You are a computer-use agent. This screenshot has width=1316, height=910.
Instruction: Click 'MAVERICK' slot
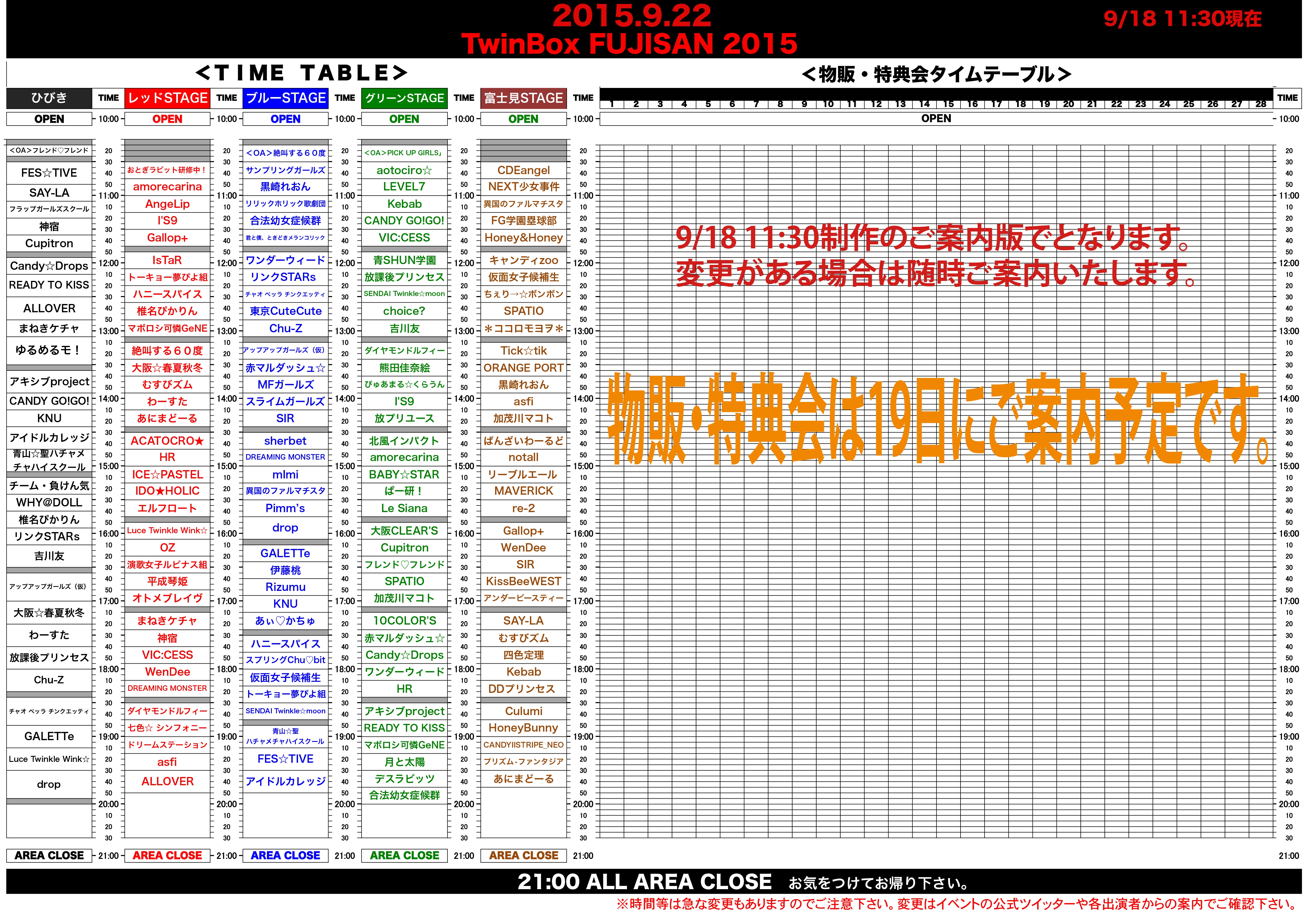click(x=523, y=491)
